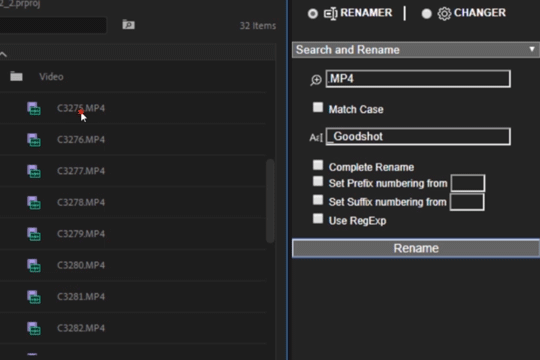Click the C3276.MP4 clip icon

pyautogui.click(x=34, y=140)
